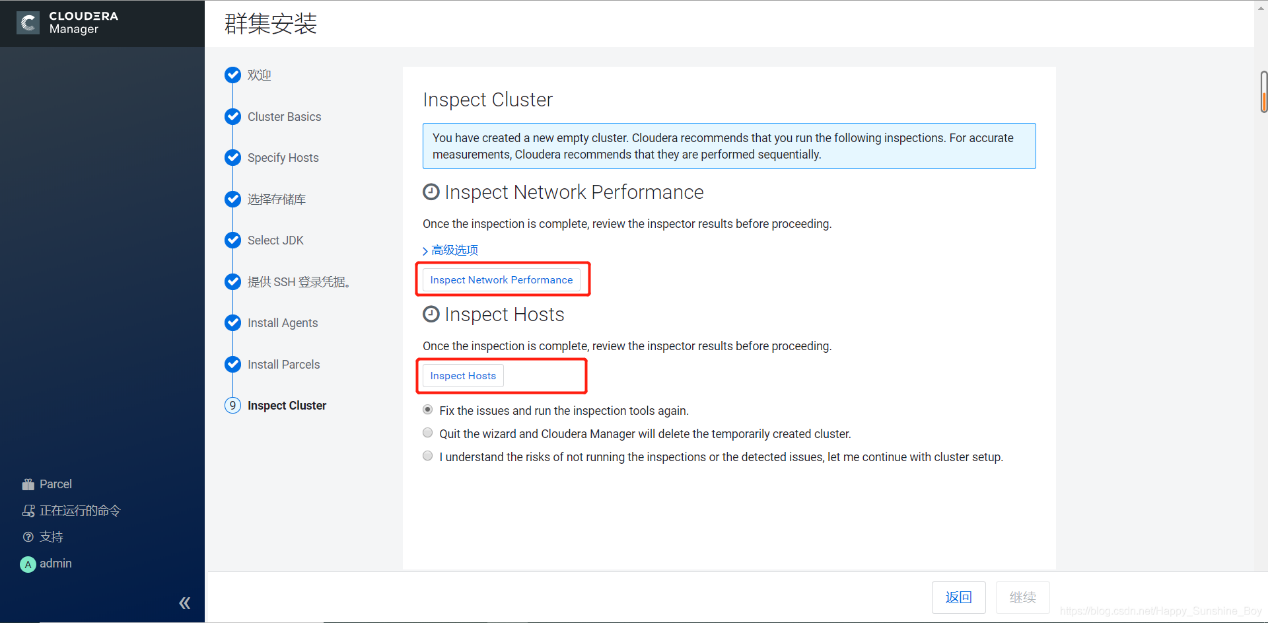Image resolution: width=1268 pixels, height=623 pixels.
Task: Click the checkmark icon beside 欢迎 step
Action: click(x=233, y=75)
